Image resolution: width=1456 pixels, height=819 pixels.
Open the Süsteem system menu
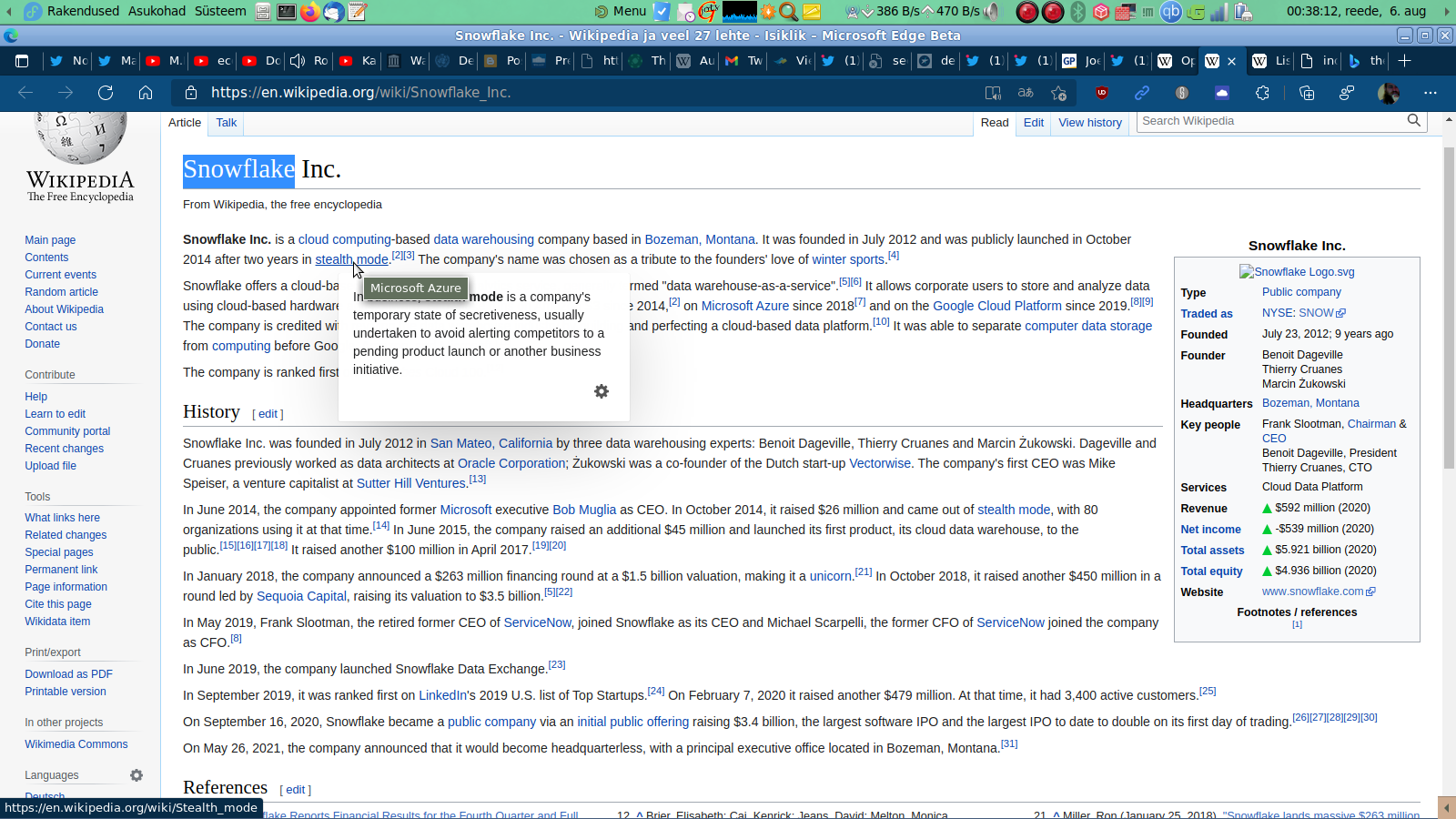220,11
